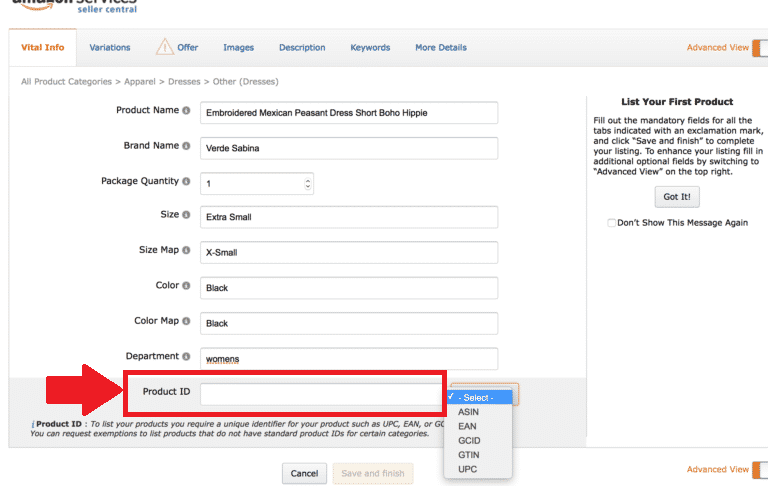
Task: Click into the Product ID input field
Action: point(320,394)
